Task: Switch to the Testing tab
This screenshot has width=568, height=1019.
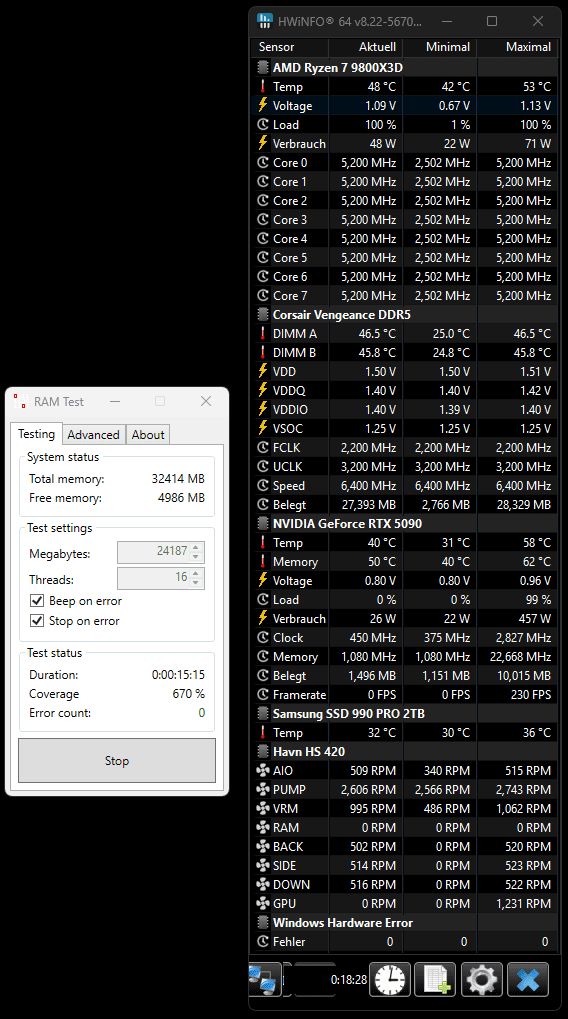Action: (36, 433)
